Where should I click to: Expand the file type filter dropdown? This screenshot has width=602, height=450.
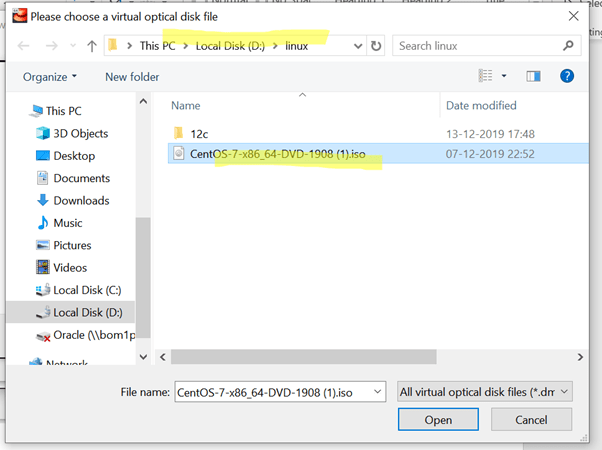(486, 392)
